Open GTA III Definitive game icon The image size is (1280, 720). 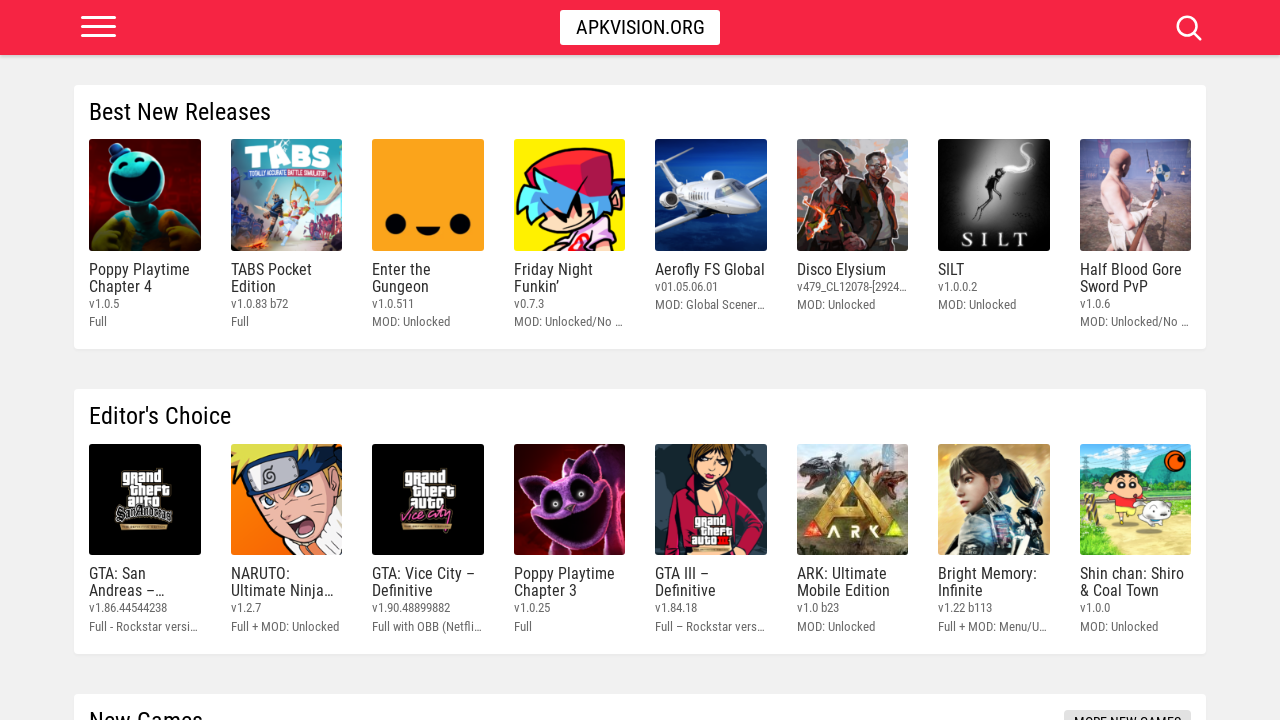[x=711, y=500]
